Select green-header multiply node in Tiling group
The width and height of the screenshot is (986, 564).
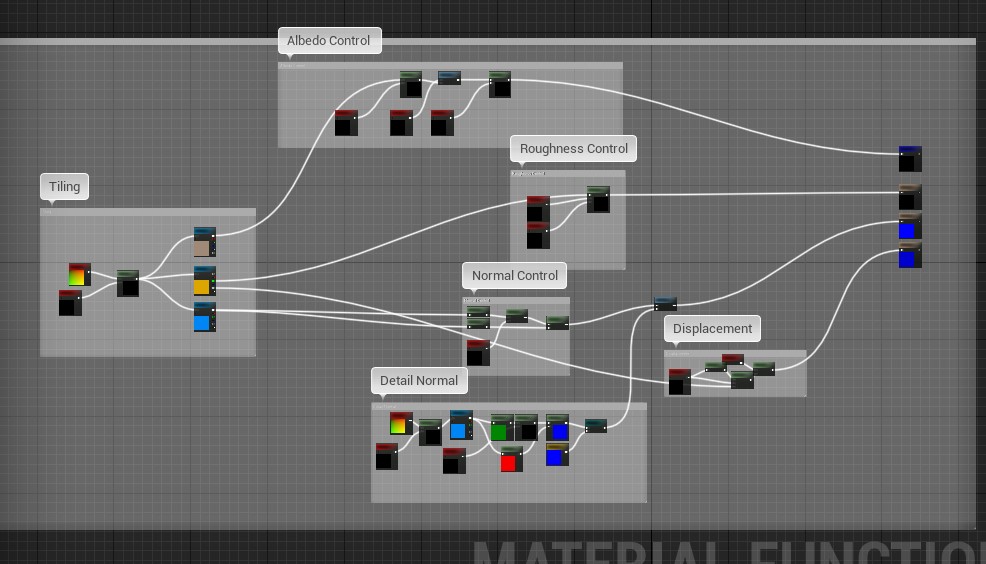pos(128,284)
